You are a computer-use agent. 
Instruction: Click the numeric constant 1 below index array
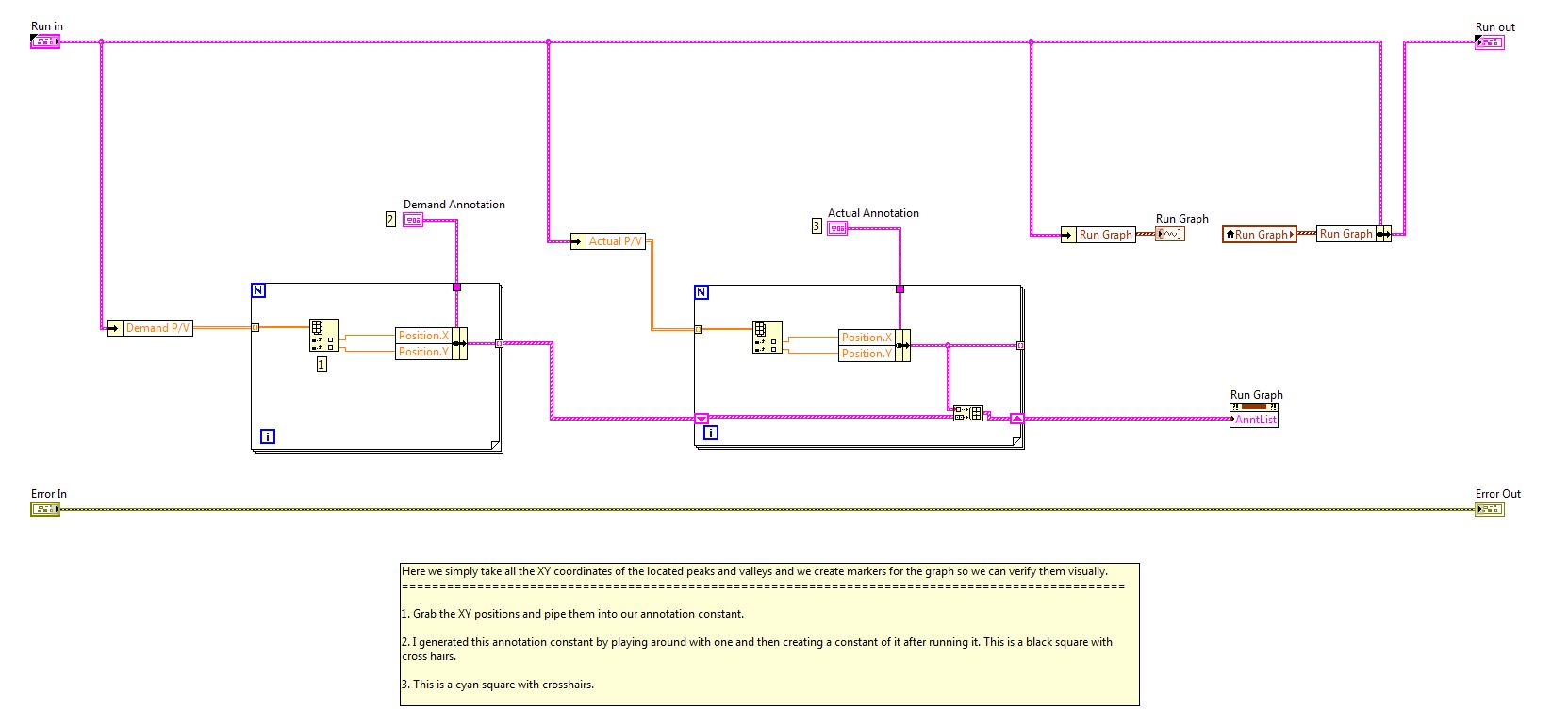tap(322, 364)
